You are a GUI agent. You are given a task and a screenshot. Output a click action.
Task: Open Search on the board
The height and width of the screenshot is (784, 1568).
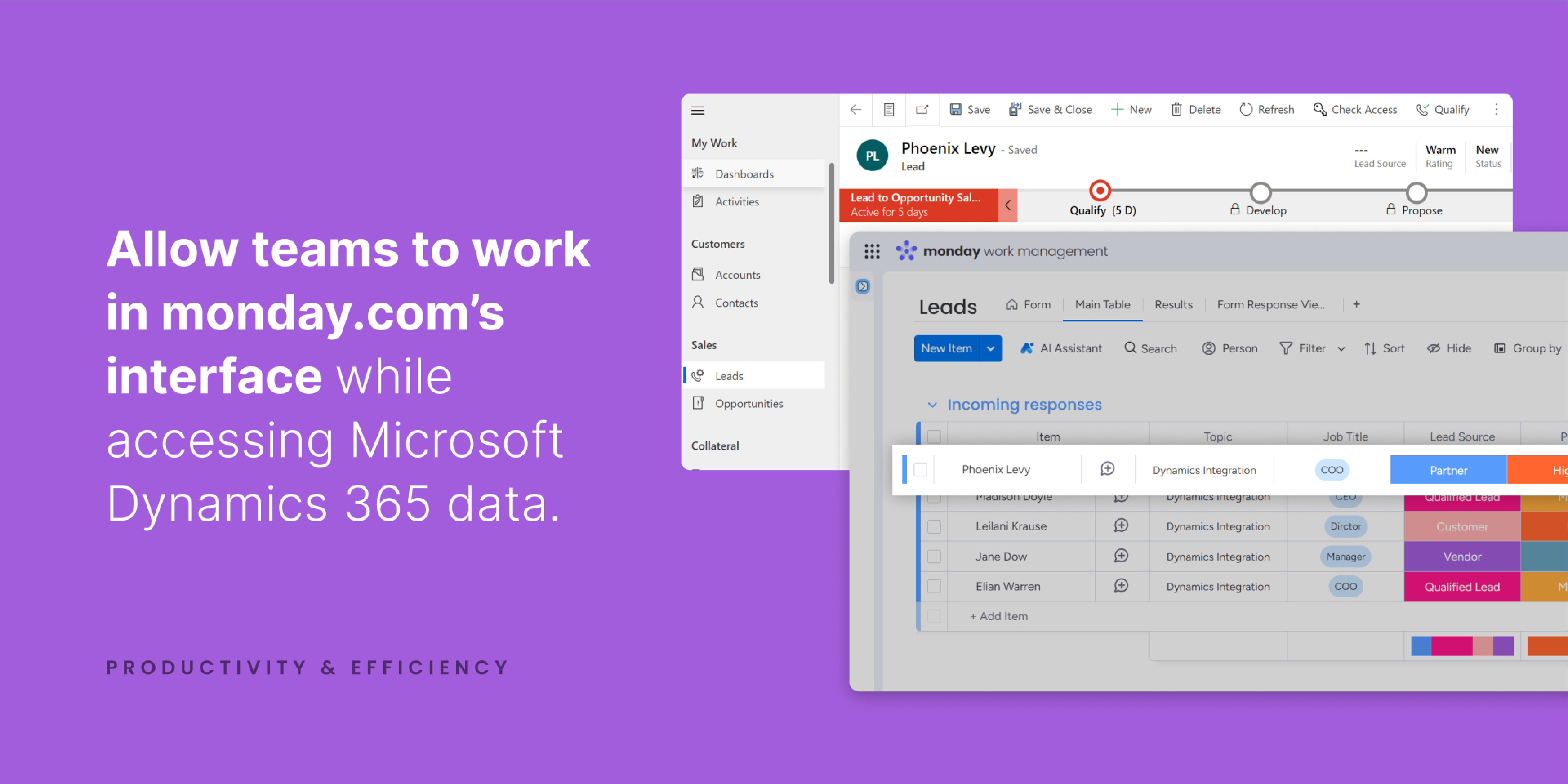1151,348
